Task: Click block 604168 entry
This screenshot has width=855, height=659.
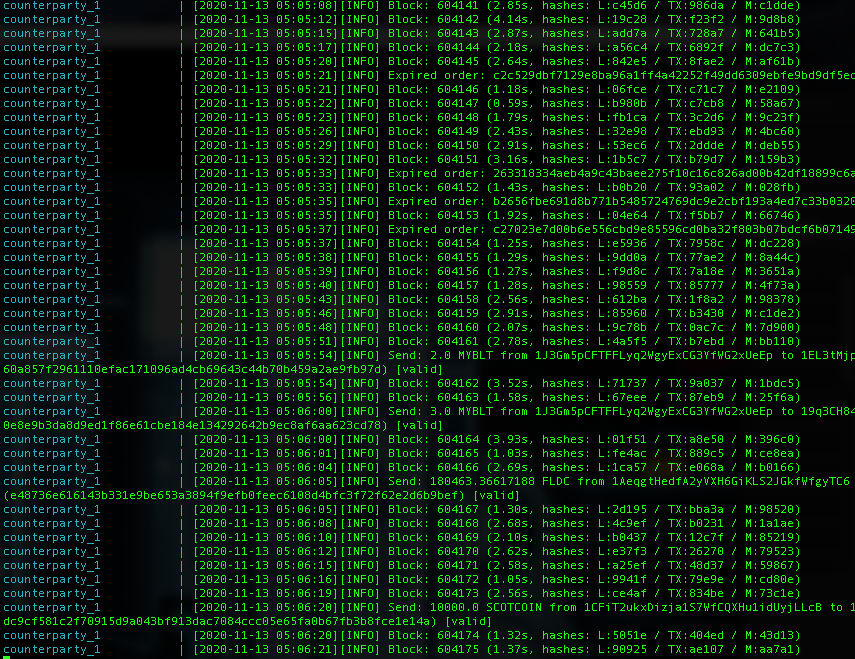Action: tap(402, 523)
